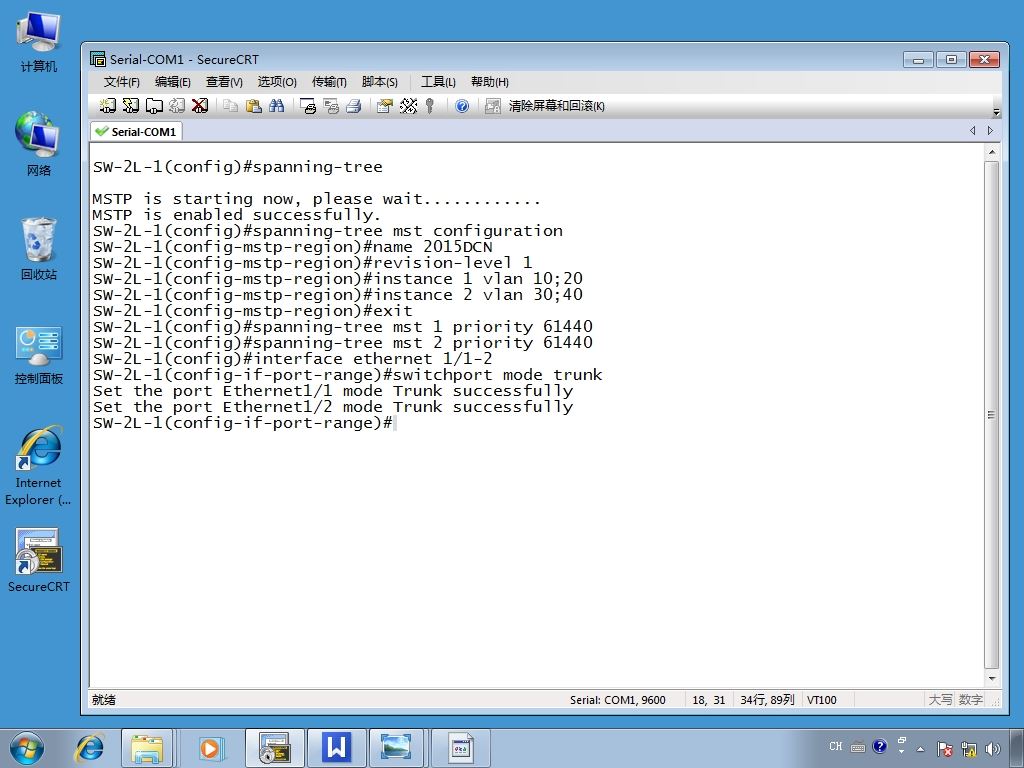
Task: Click Internet Explorer in the taskbar
Action: (x=89, y=748)
